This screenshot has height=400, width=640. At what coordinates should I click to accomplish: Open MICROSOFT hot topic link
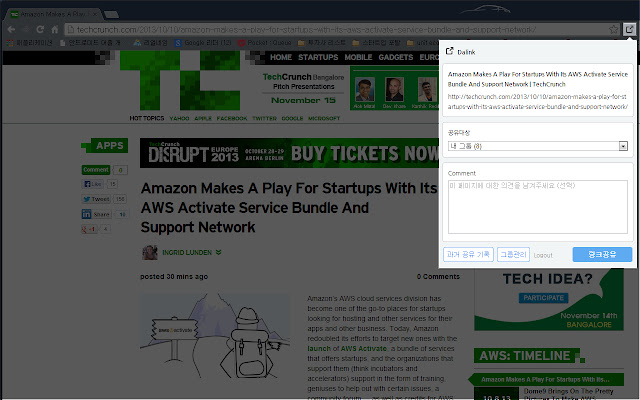coord(324,118)
